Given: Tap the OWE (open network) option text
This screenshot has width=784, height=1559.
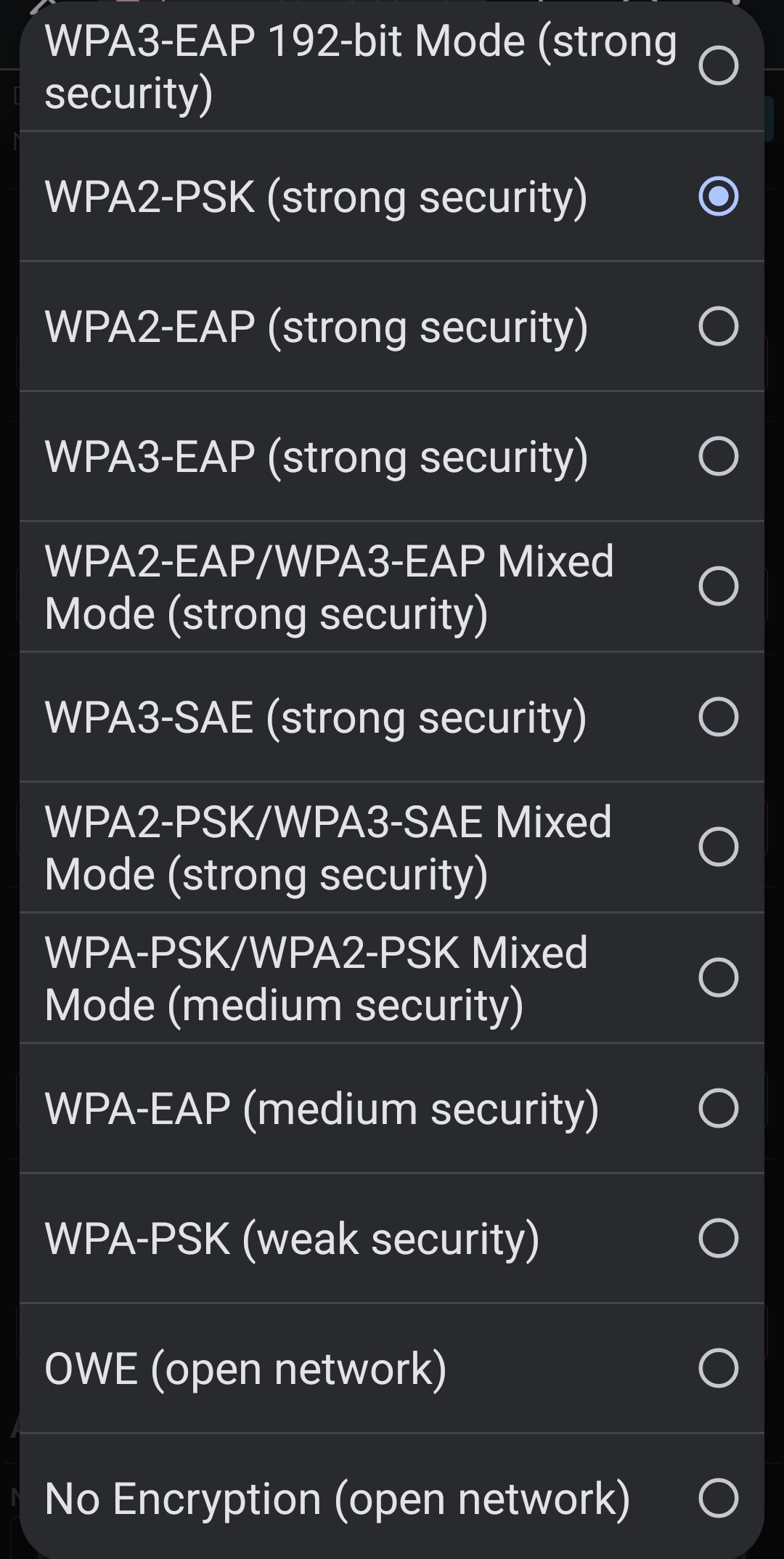Looking at the screenshot, I should (245, 1369).
